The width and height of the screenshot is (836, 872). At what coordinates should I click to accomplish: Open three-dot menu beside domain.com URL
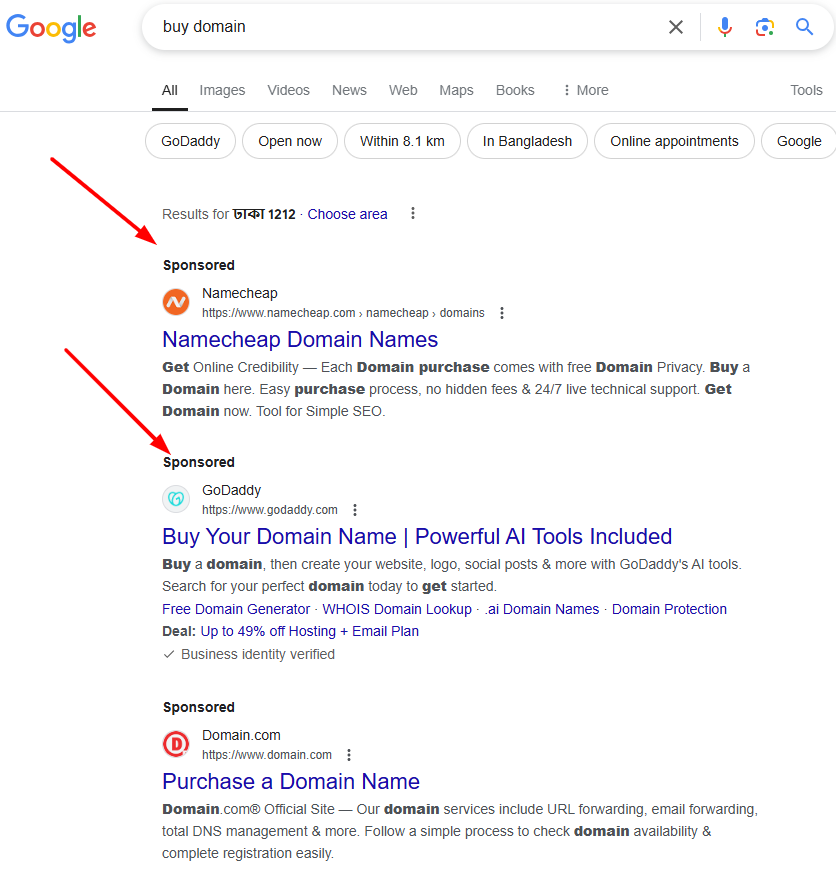(x=349, y=755)
